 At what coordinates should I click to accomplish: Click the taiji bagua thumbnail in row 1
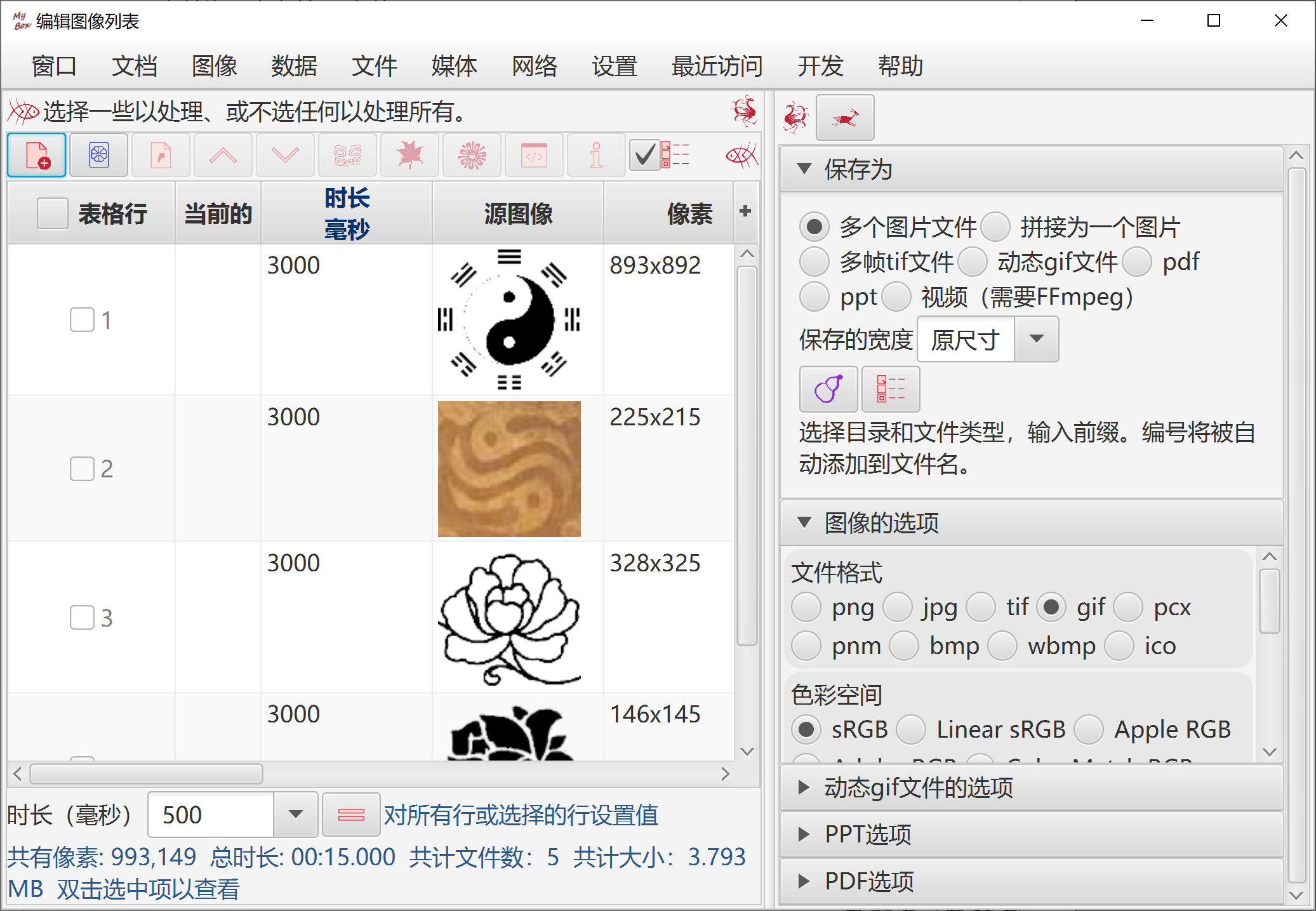pyautogui.click(x=509, y=319)
